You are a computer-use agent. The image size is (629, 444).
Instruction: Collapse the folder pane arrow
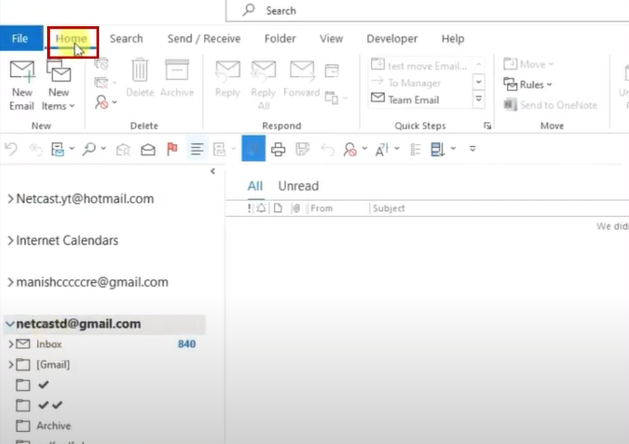(x=213, y=171)
